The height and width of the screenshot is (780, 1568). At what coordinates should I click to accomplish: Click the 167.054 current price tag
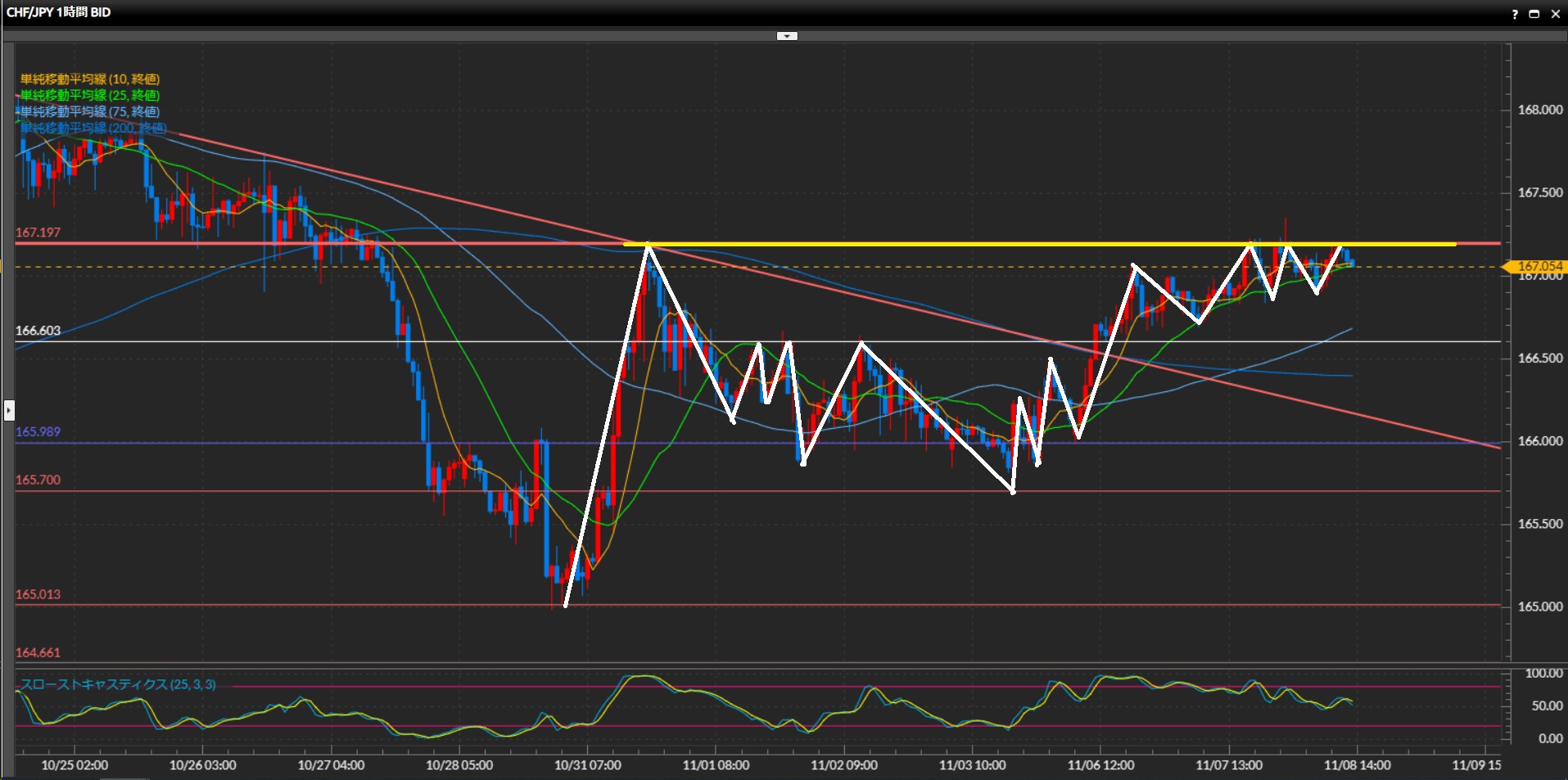[1538, 266]
